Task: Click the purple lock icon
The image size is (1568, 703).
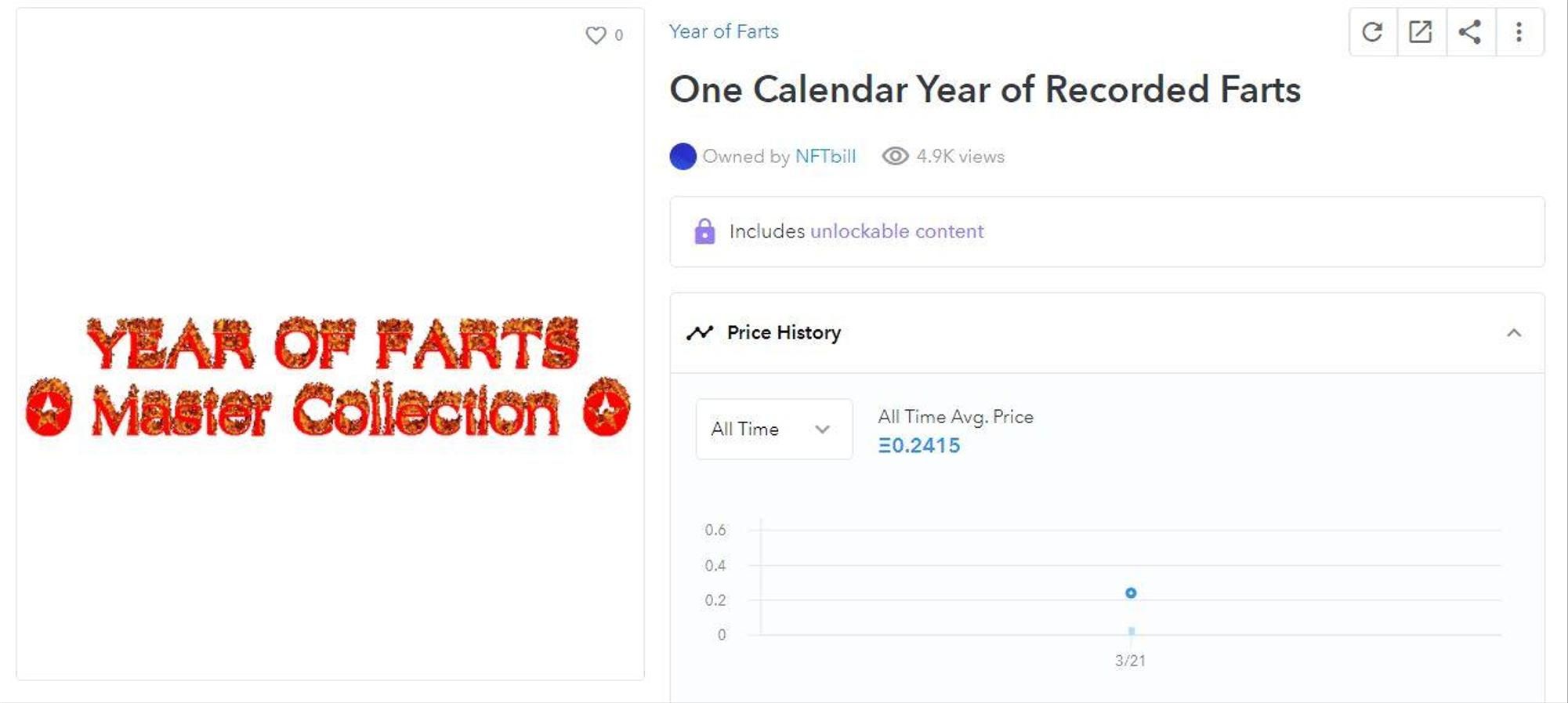Action: (x=704, y=231)
